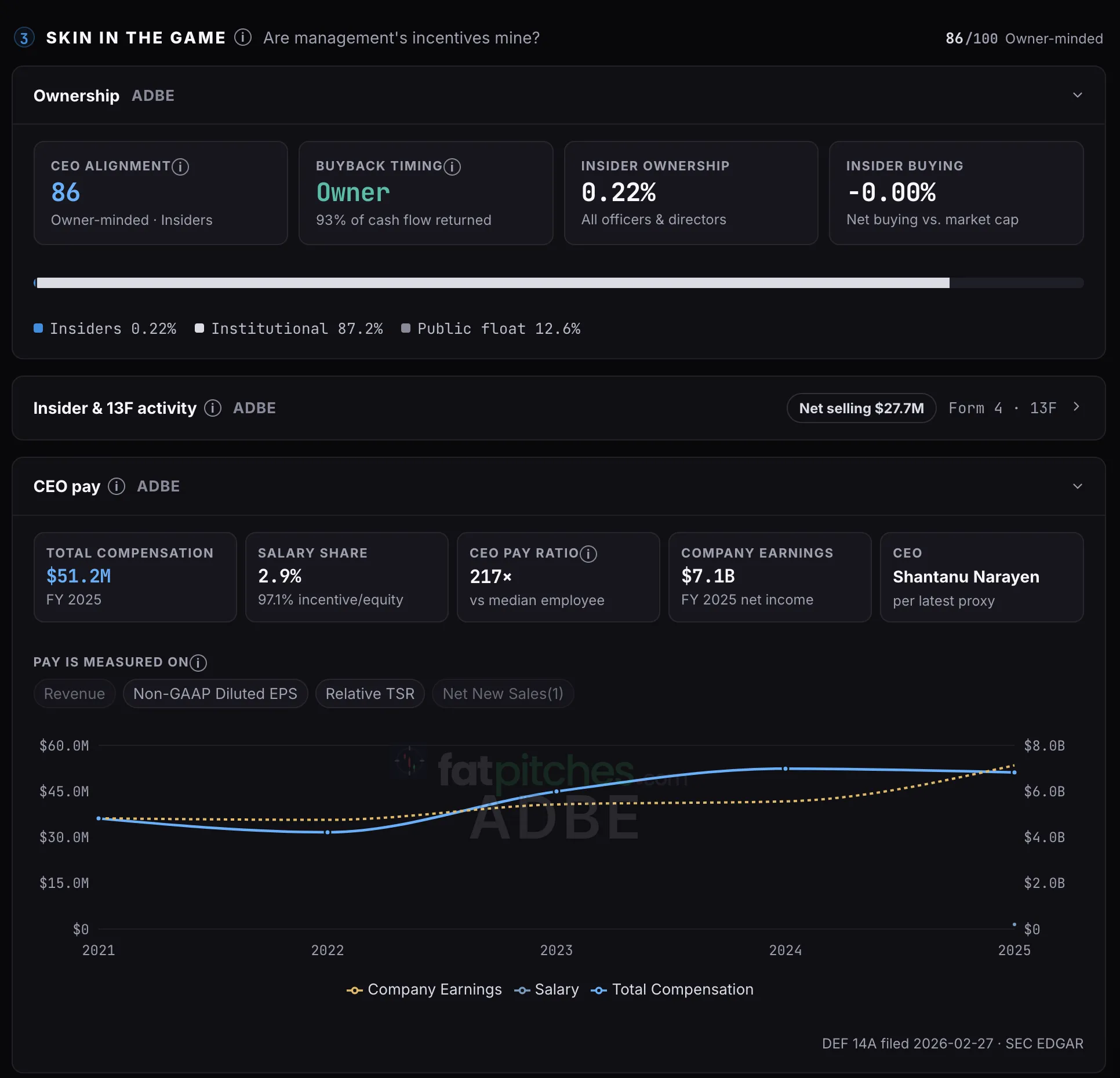The height and width of the screenshot is (1078, 1120).
Task: Select the Relative TSR chip
Action: [370, 694]
